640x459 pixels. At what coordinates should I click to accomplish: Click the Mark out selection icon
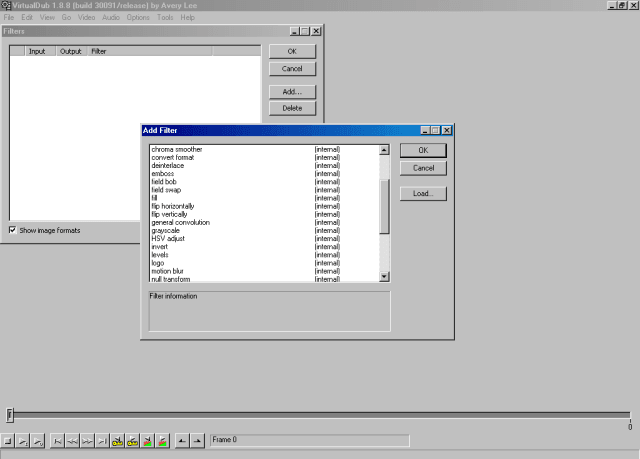[x=197, y=441]
